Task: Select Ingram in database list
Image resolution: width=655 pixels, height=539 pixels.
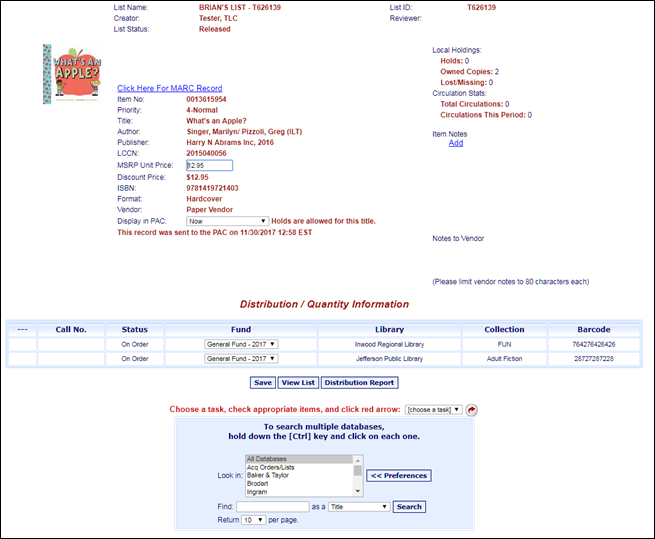Action: tap(299, 492)
